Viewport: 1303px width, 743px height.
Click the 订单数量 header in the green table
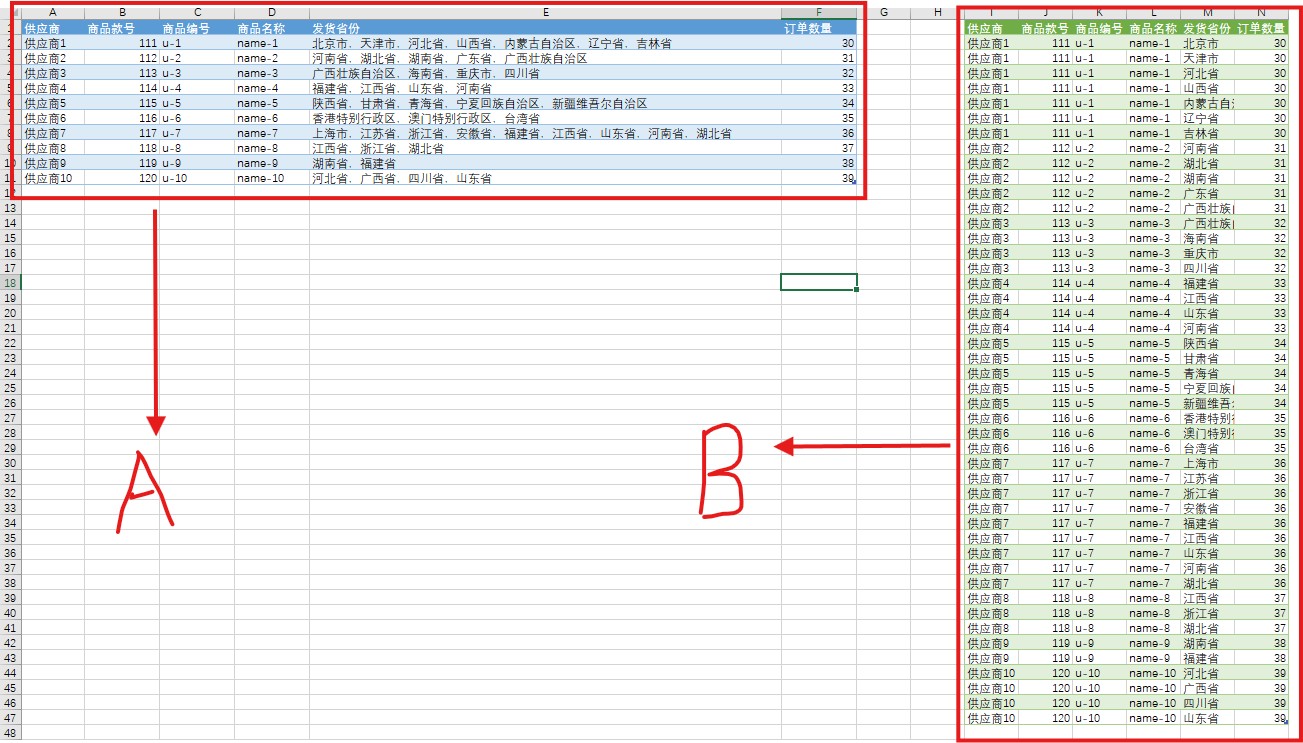coord(1262,28)
